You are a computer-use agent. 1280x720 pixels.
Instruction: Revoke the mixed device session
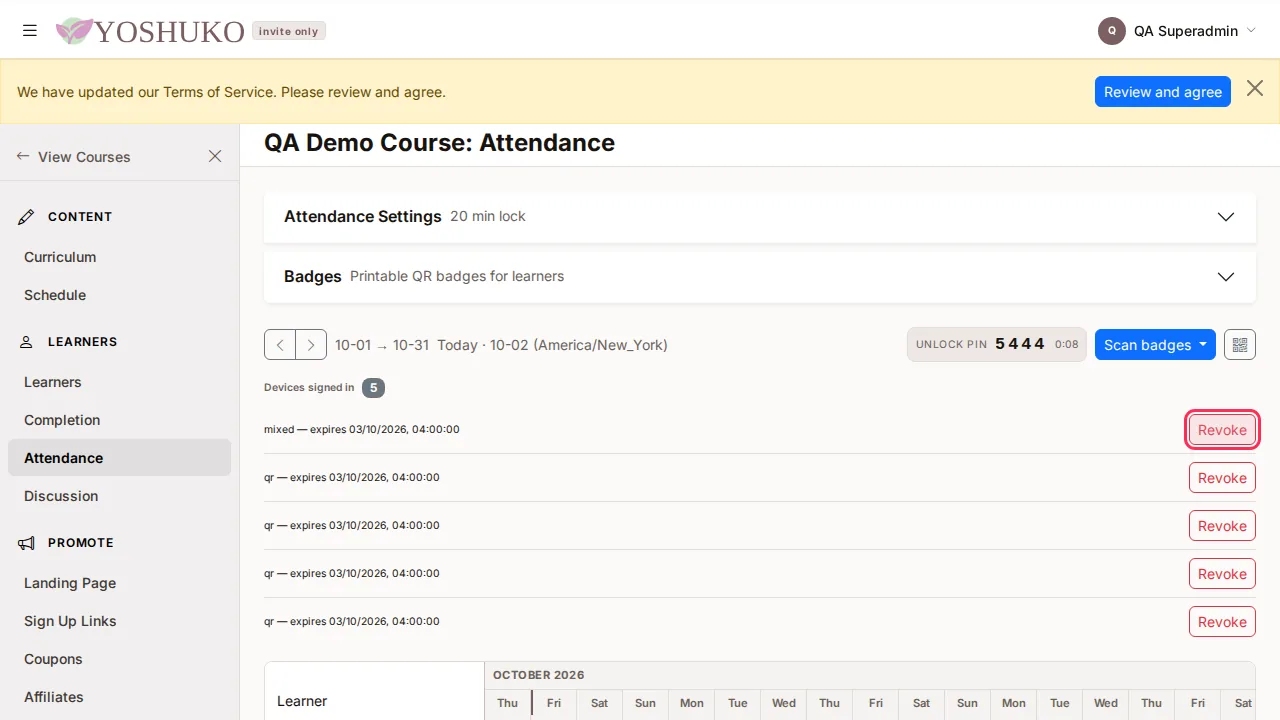(x=1222, y=430)
